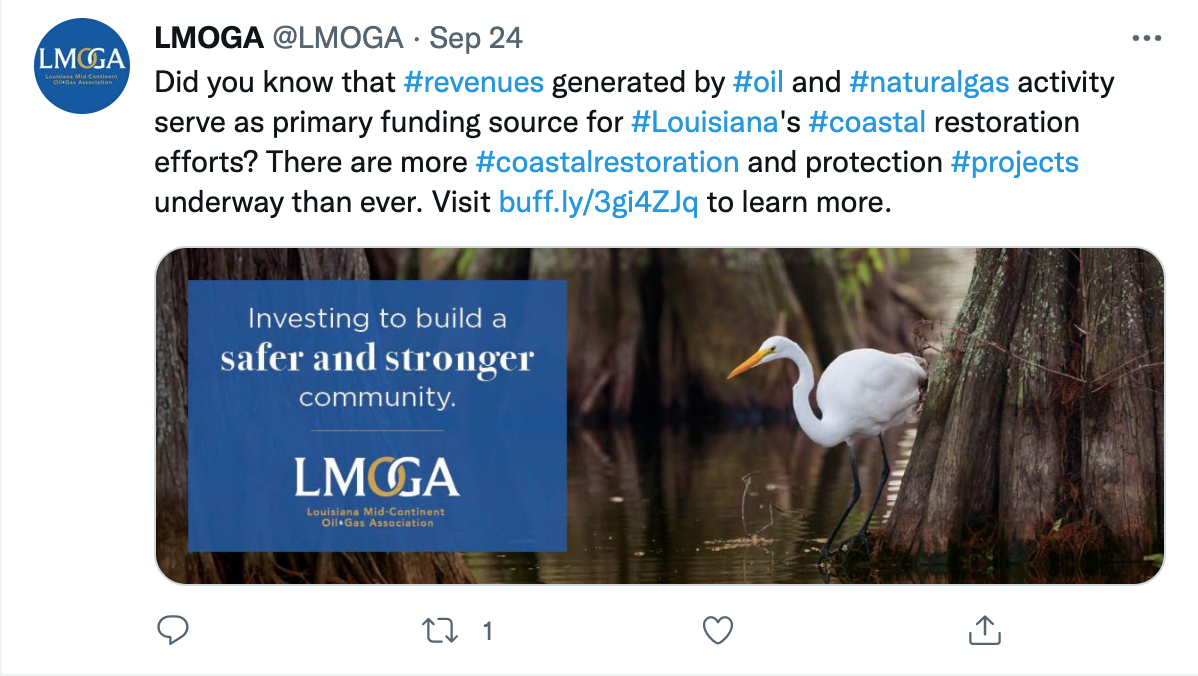Click the reply speech bubble icon

174,630
